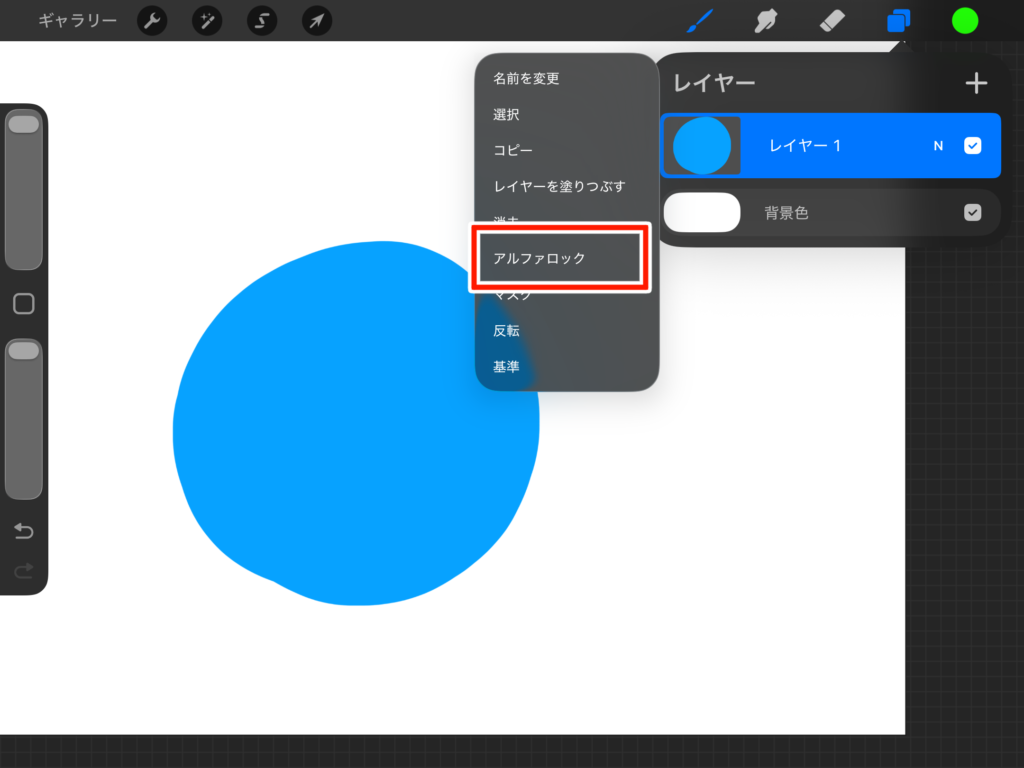Open blend mode N on レイヤー 1
1024x768 pixels.
pos(938,146)
